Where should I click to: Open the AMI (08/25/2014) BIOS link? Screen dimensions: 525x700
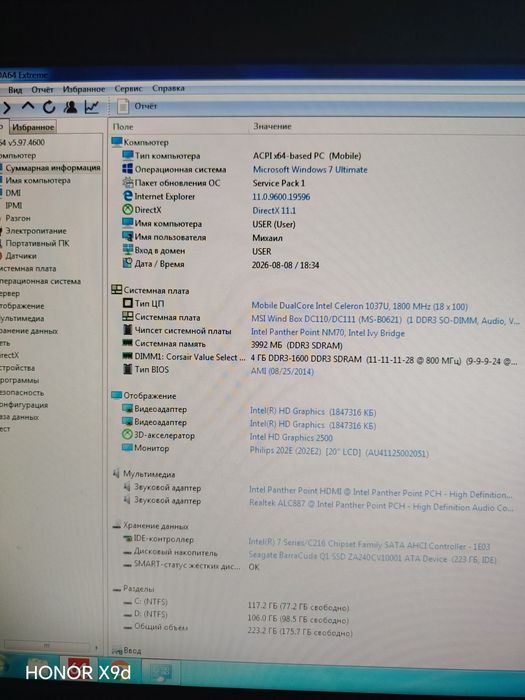pos(282,371)
